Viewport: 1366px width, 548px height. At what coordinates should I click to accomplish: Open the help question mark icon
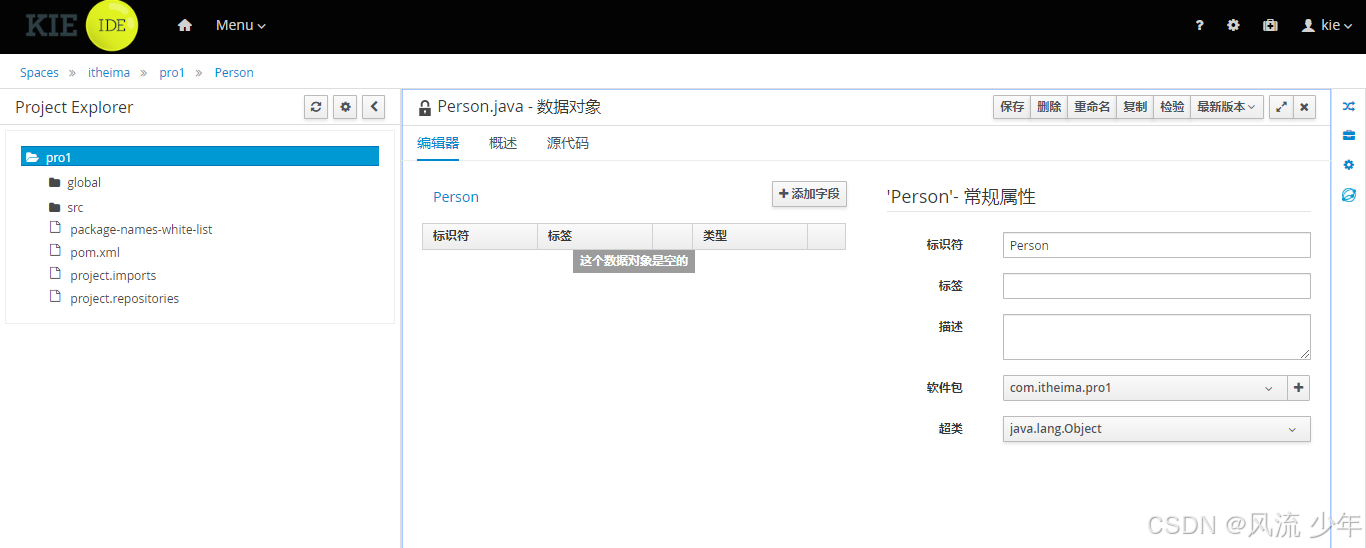(x=1200, y=26)
